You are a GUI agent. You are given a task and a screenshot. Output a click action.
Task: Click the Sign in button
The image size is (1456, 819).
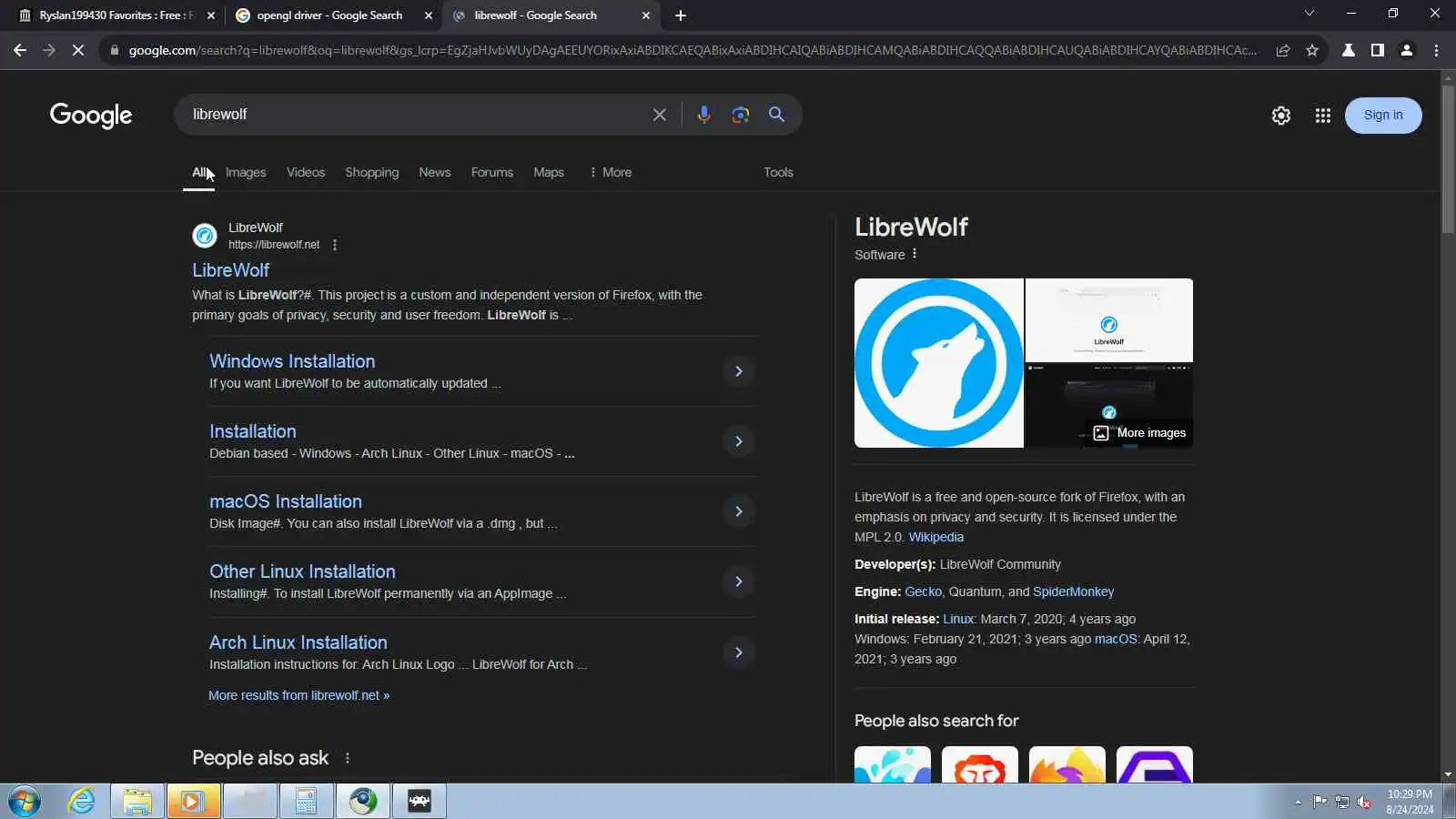tap(1383, 116)
